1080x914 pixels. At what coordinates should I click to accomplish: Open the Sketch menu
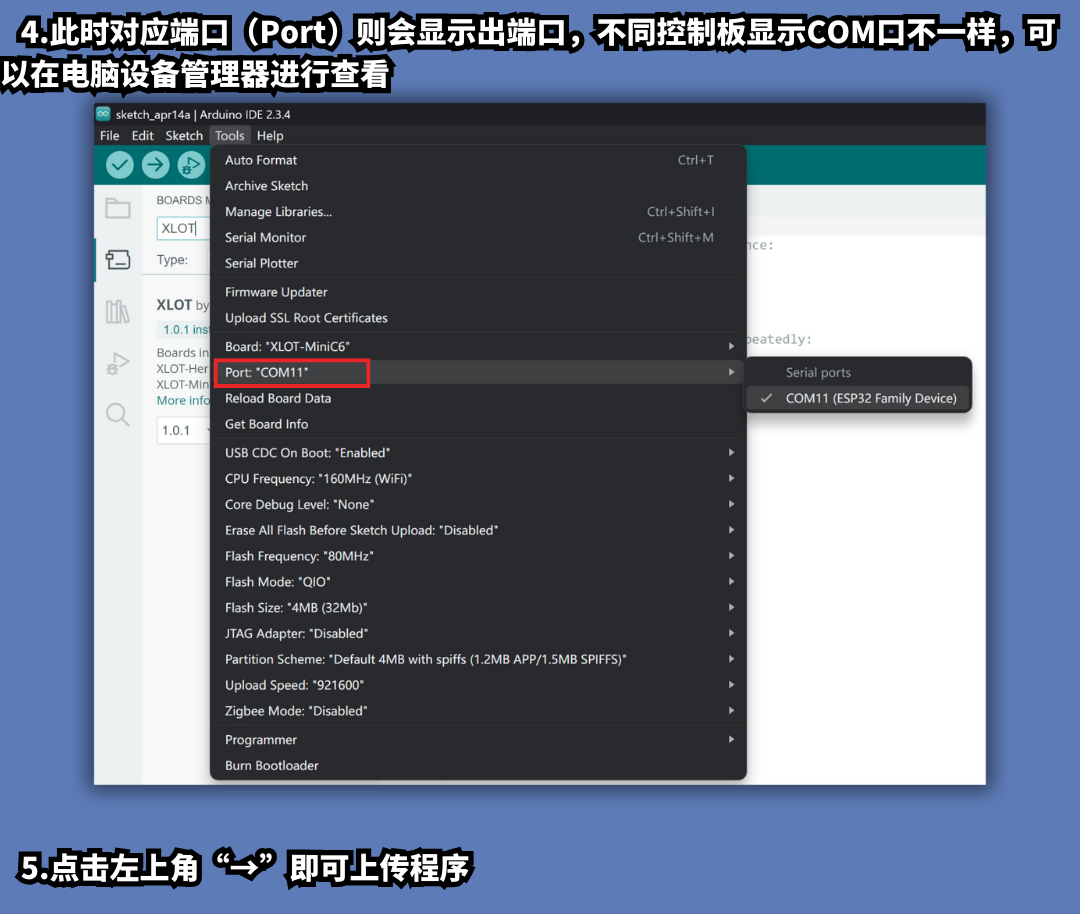(x=184, y=136)
